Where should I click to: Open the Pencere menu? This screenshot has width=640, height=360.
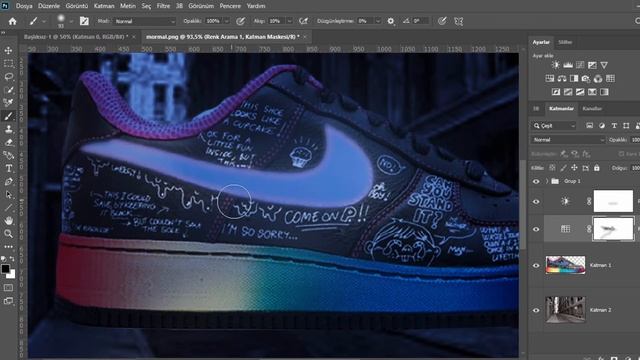230,6
